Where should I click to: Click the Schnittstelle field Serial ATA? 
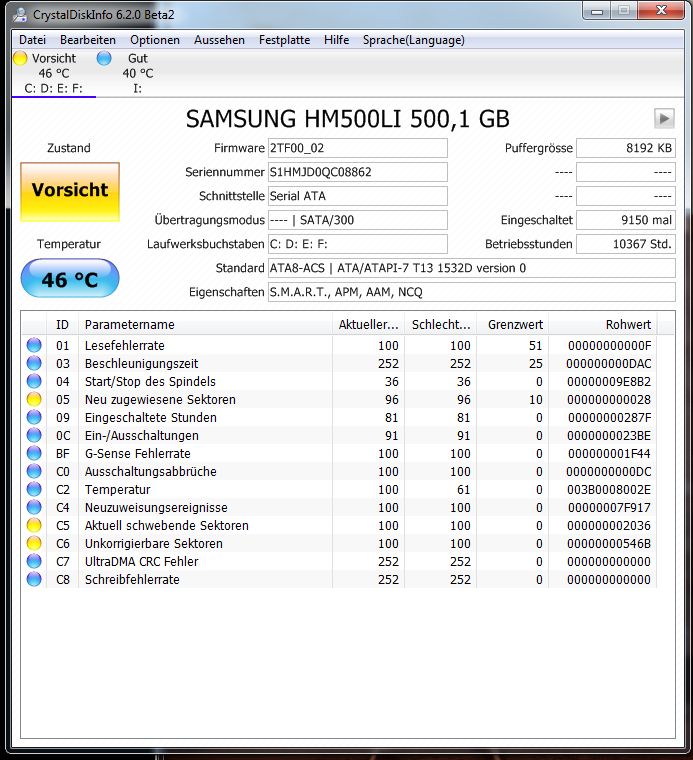point(358,196)
